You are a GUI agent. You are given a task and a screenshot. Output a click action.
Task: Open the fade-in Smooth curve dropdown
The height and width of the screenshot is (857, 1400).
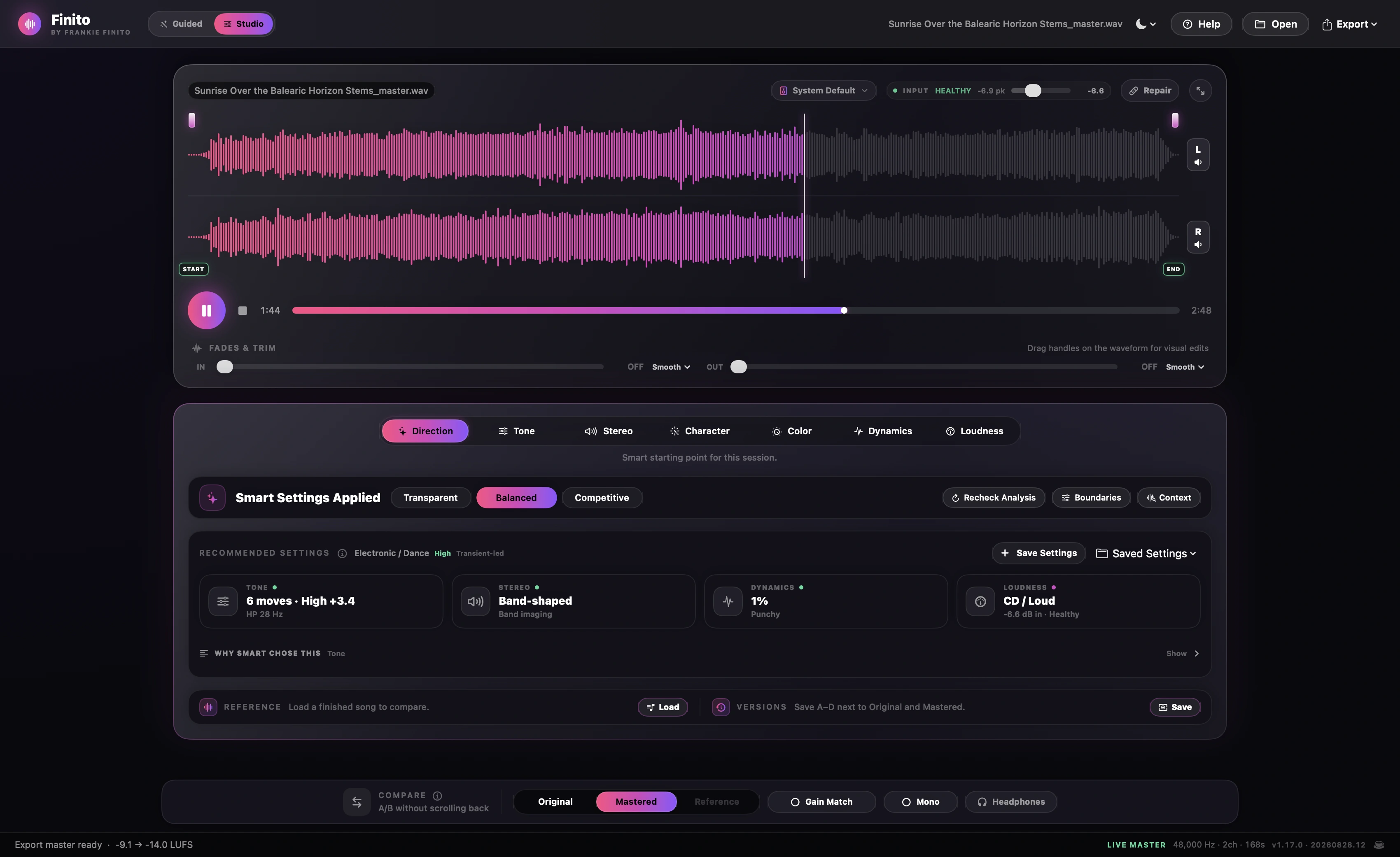click(671, 367)
